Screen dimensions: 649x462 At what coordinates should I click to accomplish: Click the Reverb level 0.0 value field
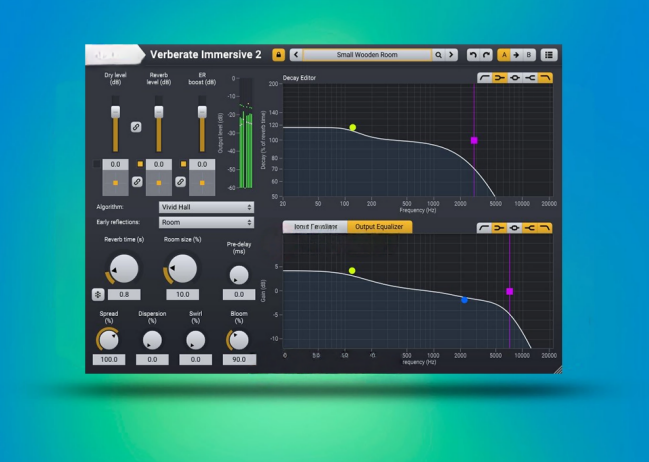click(x=159, y=164)
